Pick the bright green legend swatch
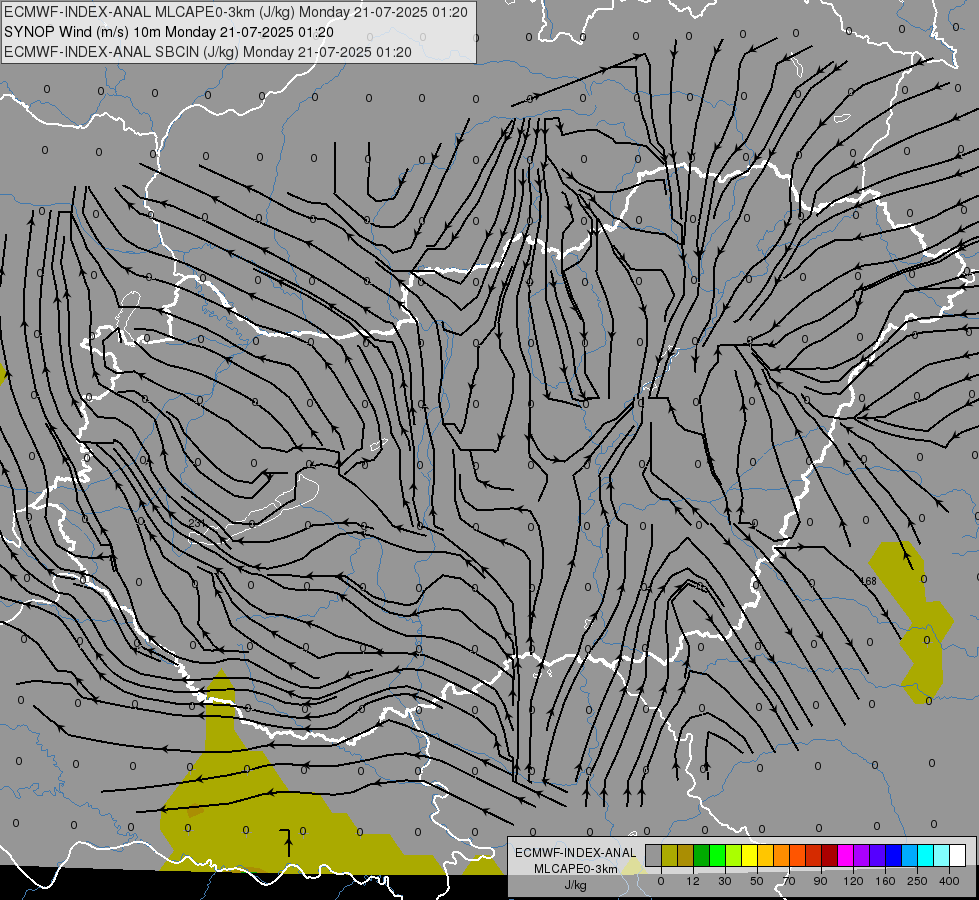 (717, 855)
